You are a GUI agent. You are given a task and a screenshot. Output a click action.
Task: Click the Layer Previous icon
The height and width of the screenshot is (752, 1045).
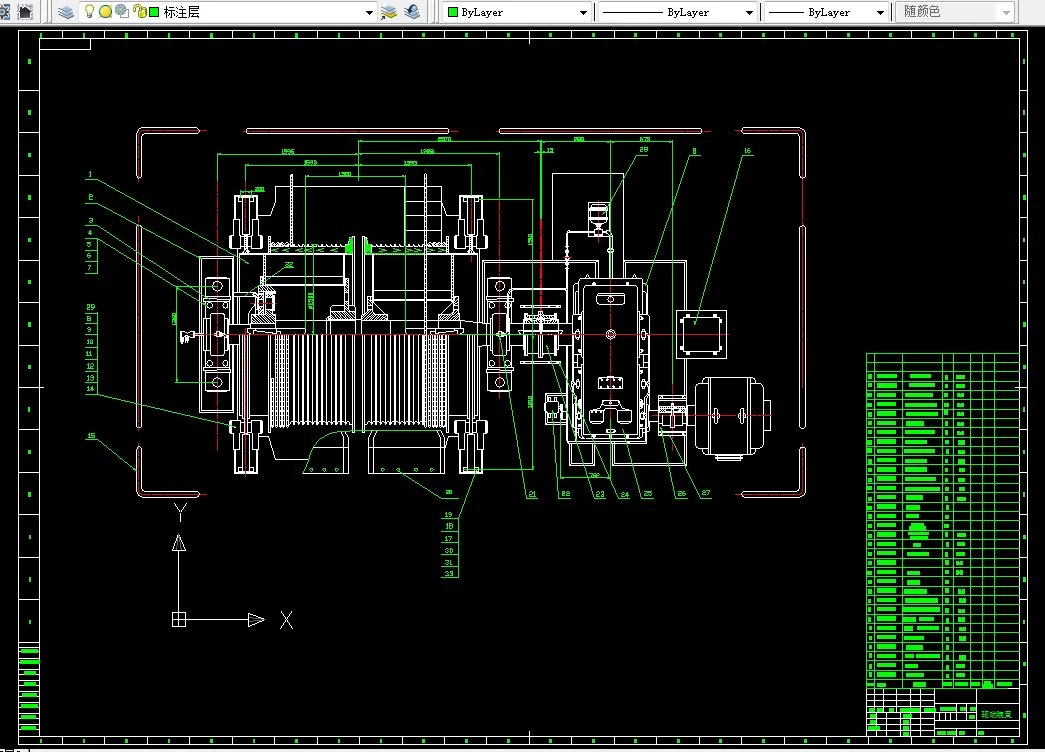[413, 12]
